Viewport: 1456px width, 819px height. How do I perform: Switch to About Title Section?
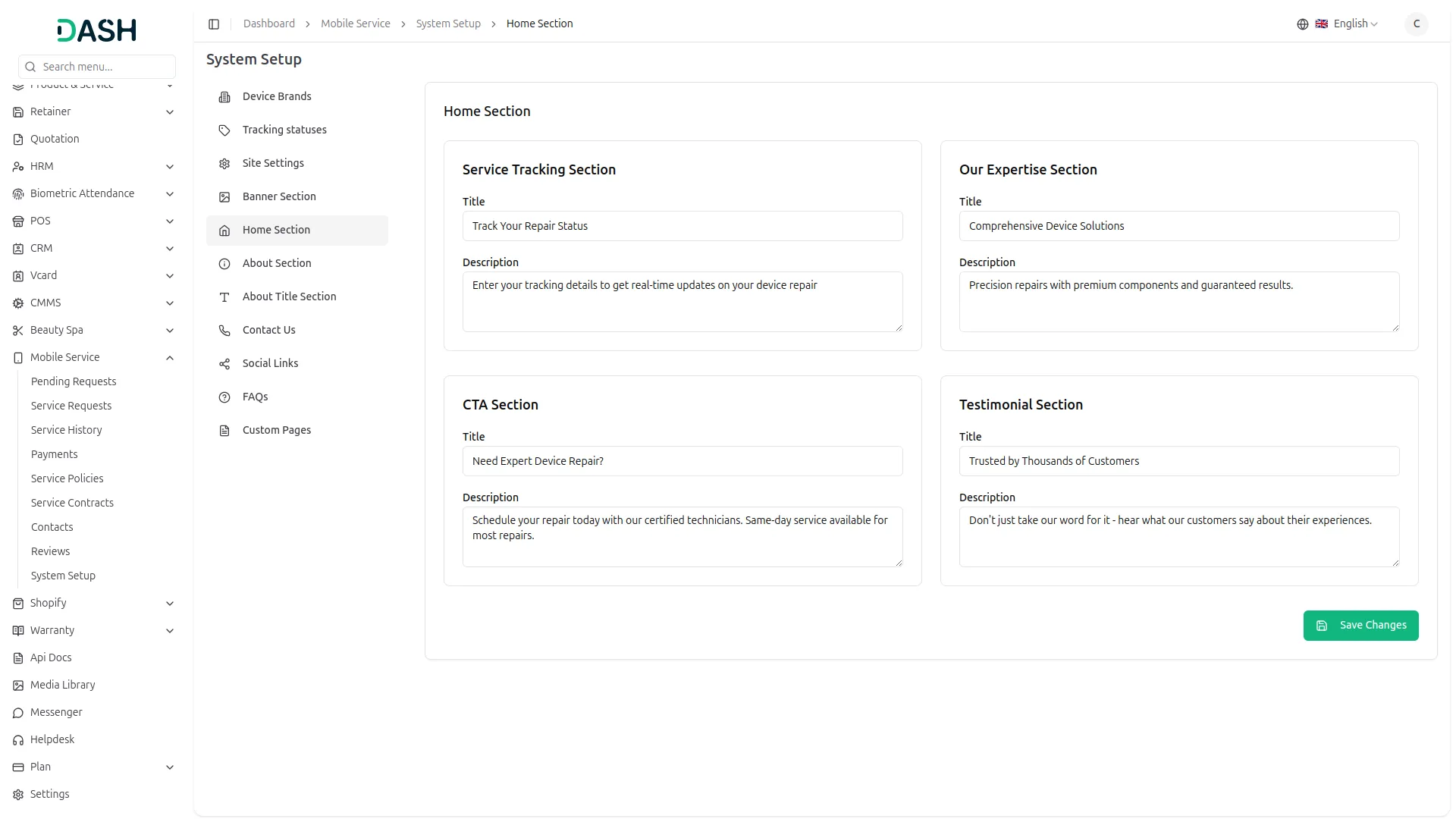289,297
